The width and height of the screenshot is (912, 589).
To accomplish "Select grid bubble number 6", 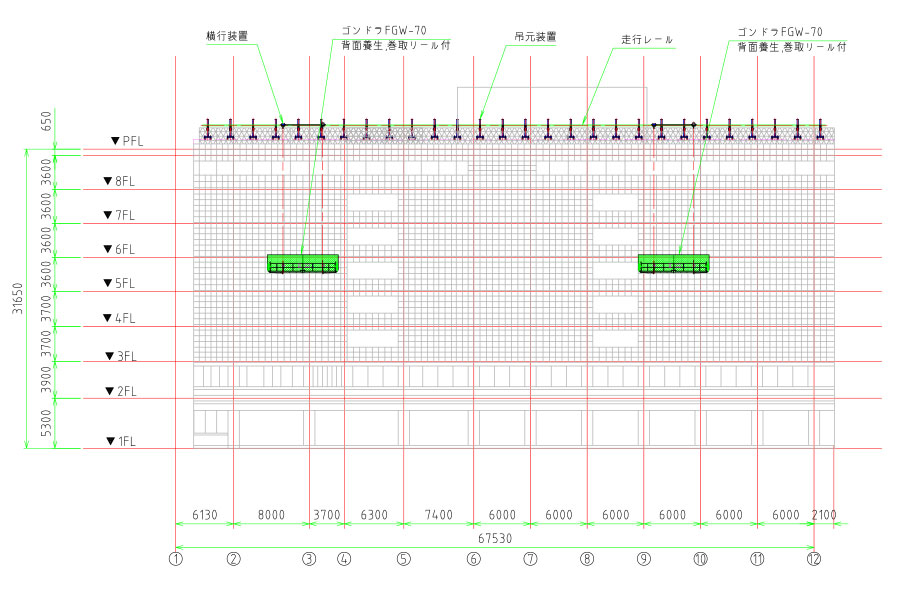I will [x=473, y=559].
